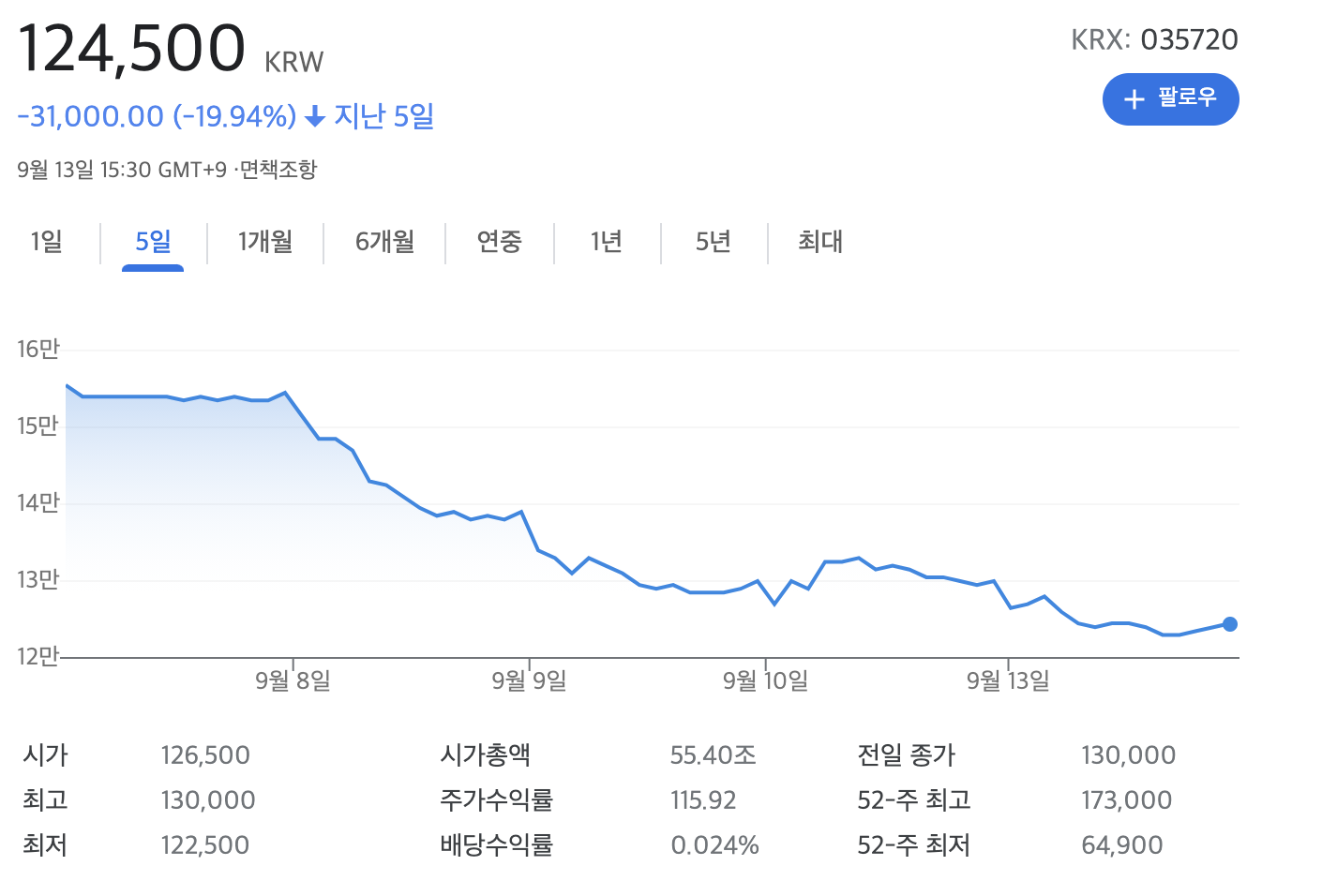This screenshot has width=1322, height=896.
Task: Click the 시가총액 market cap value
Action: pyautogui.click(x=714, y=754)
